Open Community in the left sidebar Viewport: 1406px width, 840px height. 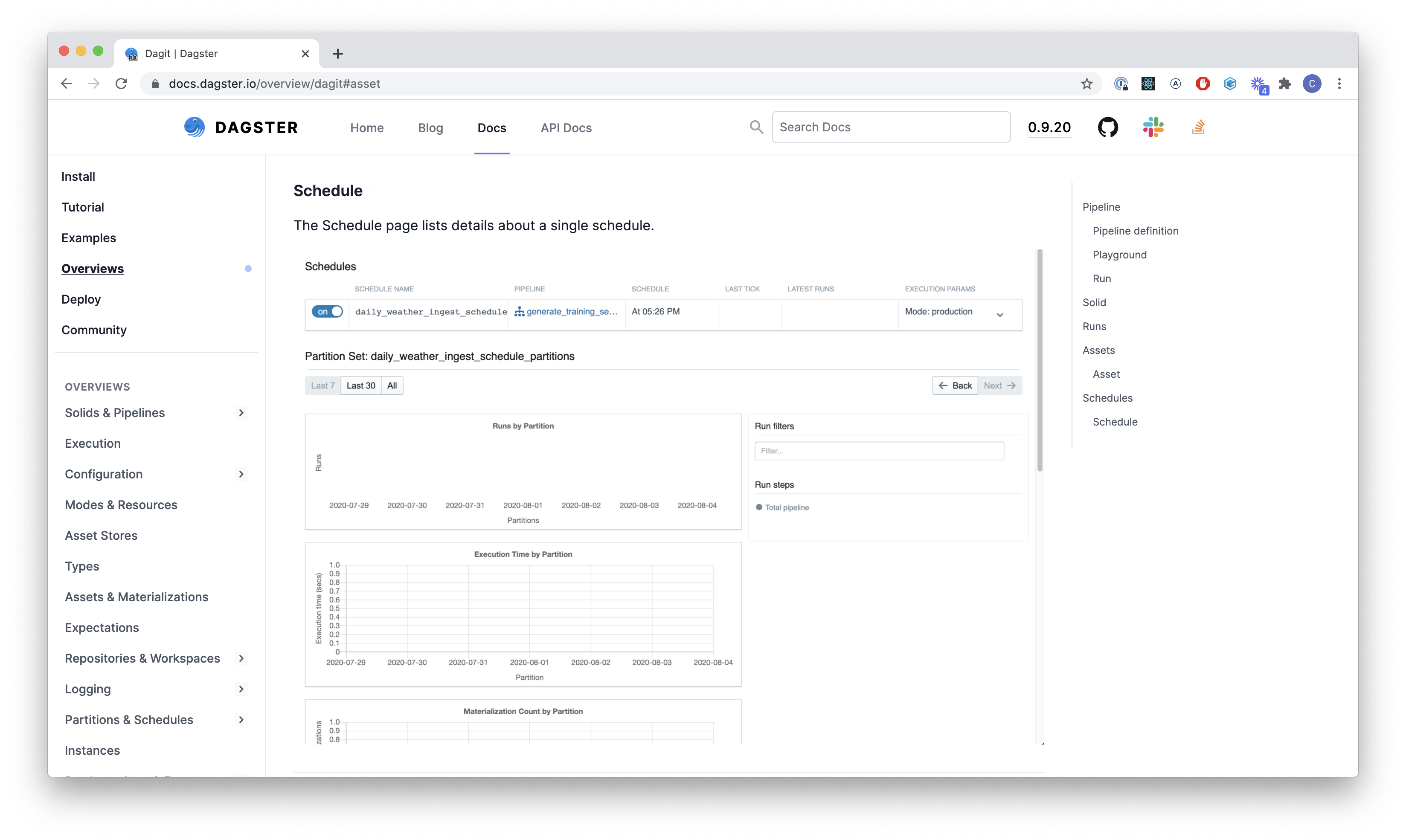coord(94,330)
